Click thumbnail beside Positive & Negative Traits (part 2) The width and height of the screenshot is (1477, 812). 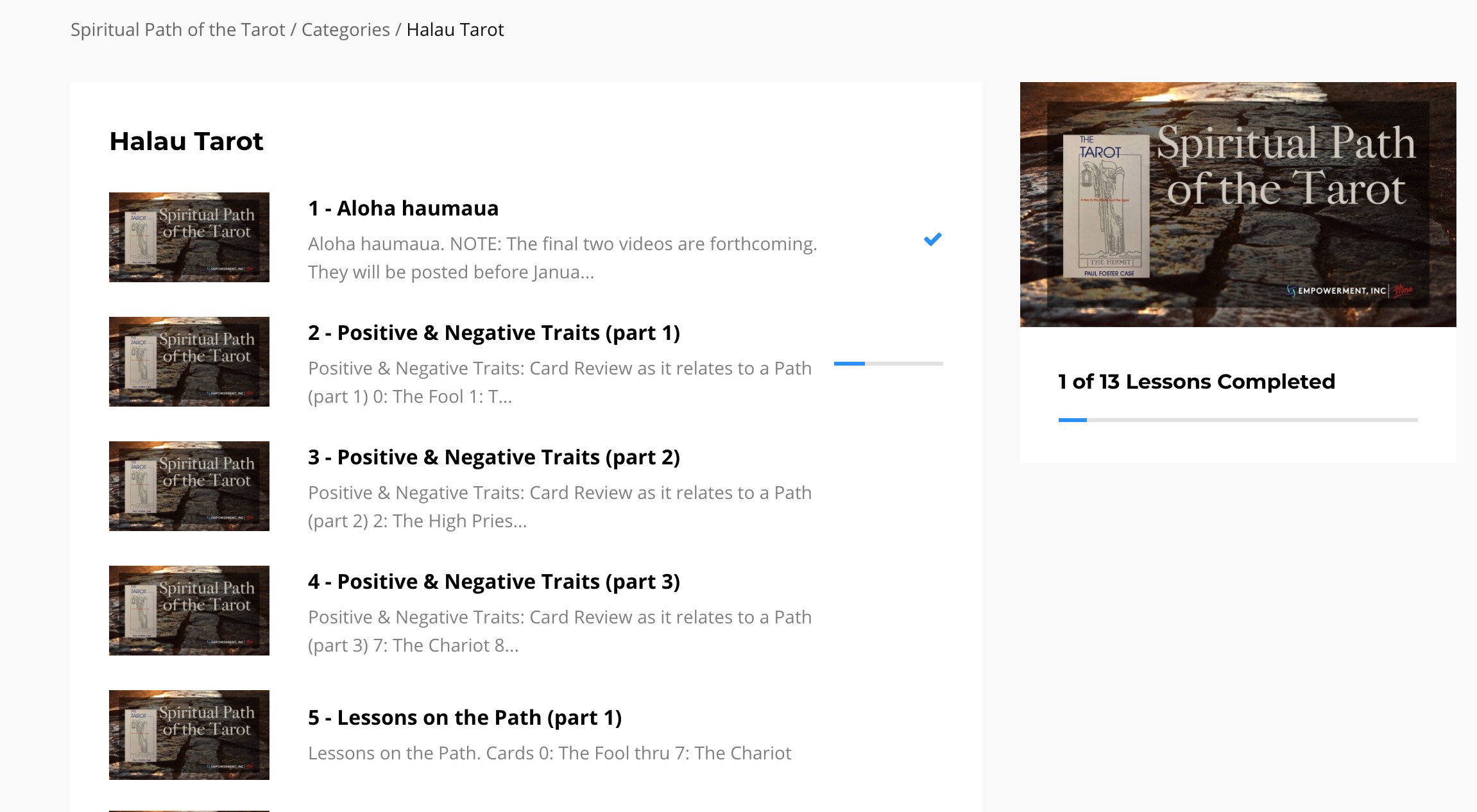click(x=189, y=486)
